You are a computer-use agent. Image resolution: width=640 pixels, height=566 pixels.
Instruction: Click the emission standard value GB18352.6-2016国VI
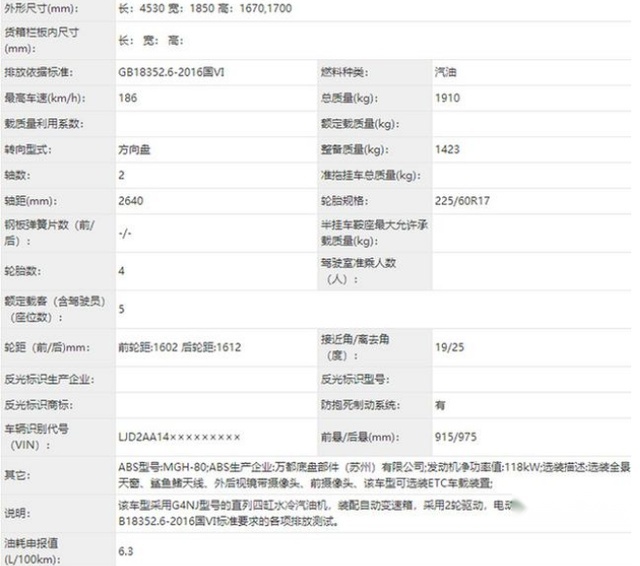tap(171, 72)
